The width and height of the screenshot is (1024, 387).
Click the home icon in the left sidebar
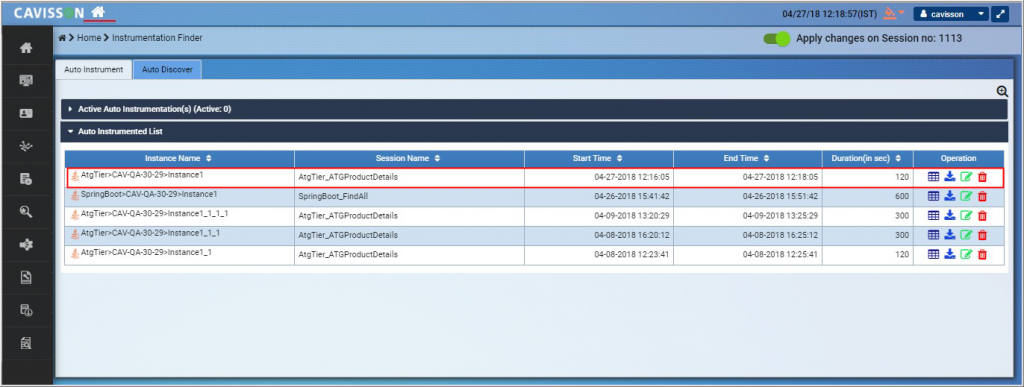(x=27, y=48)
